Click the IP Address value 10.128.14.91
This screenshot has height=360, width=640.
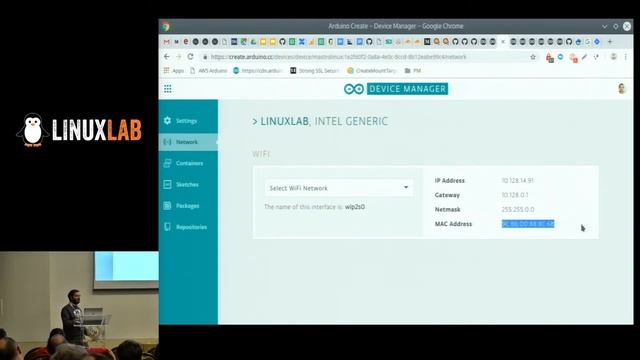point(518,180)
